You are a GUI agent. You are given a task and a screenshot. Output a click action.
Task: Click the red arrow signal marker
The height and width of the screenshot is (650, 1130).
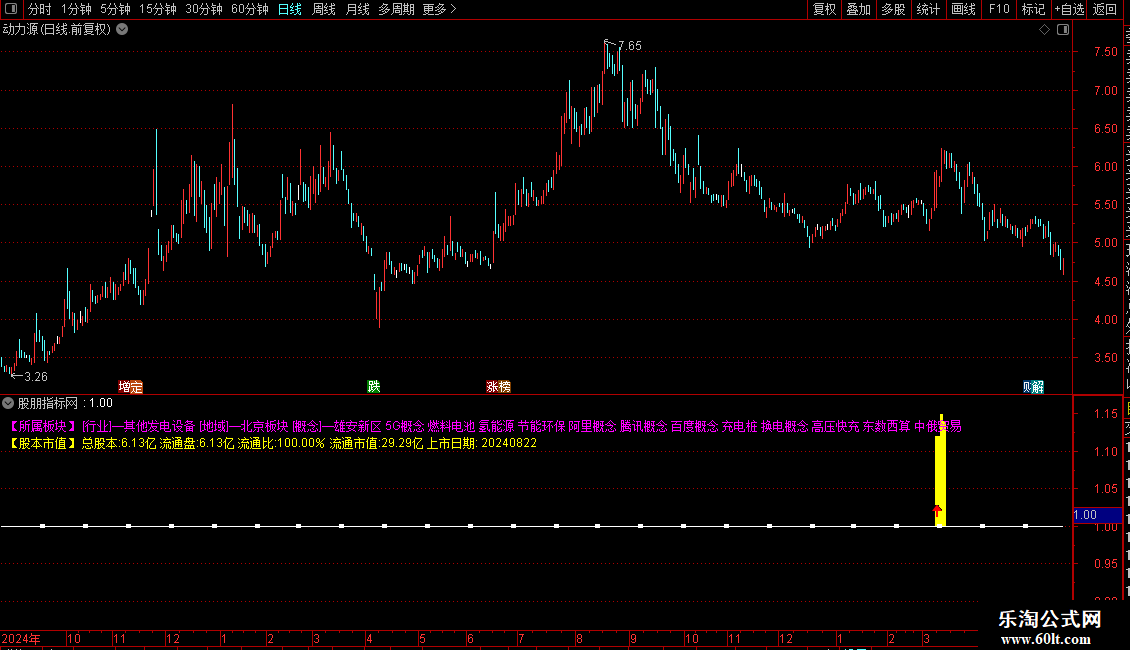click(937, 511)
